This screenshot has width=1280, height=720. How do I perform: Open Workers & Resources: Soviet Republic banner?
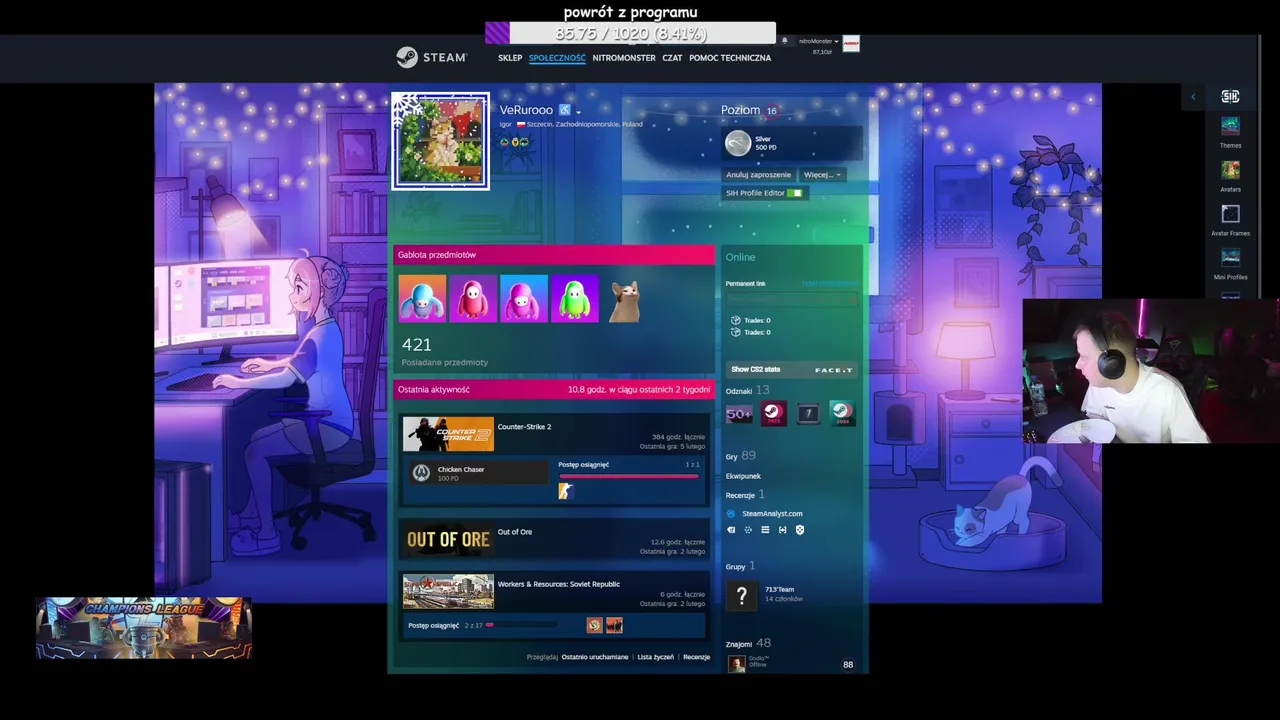pos(448,591)
